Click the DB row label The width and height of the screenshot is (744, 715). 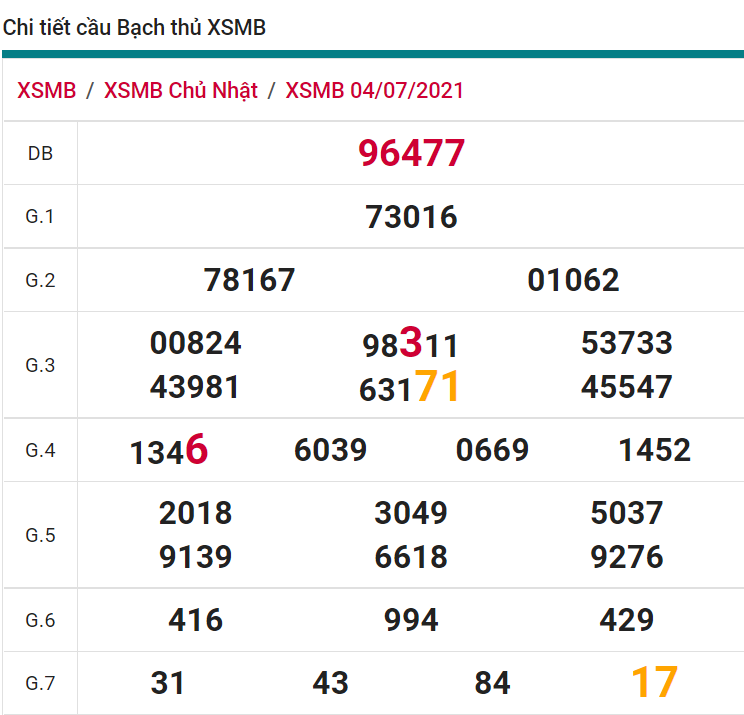[40, 153]
